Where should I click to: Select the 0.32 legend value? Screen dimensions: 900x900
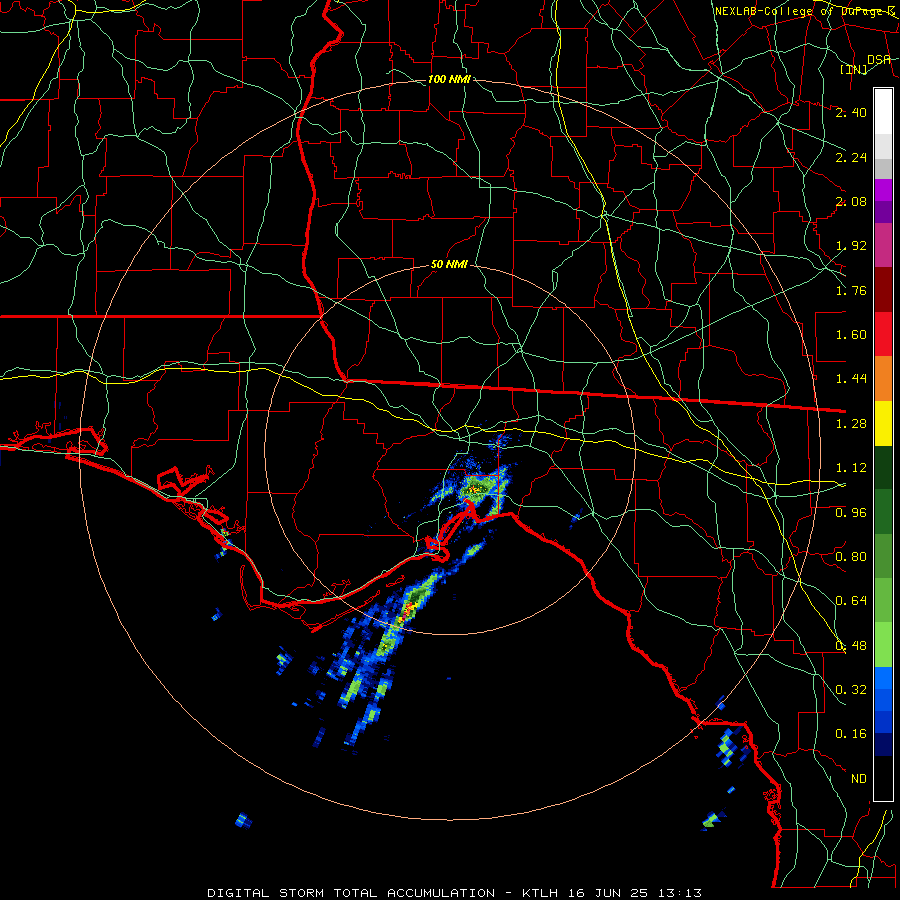[851, 690]
